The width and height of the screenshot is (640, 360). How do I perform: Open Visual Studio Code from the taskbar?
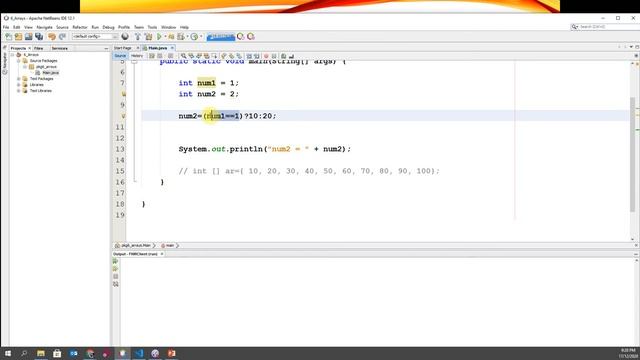pyautogui.click(x=139, y=353)
